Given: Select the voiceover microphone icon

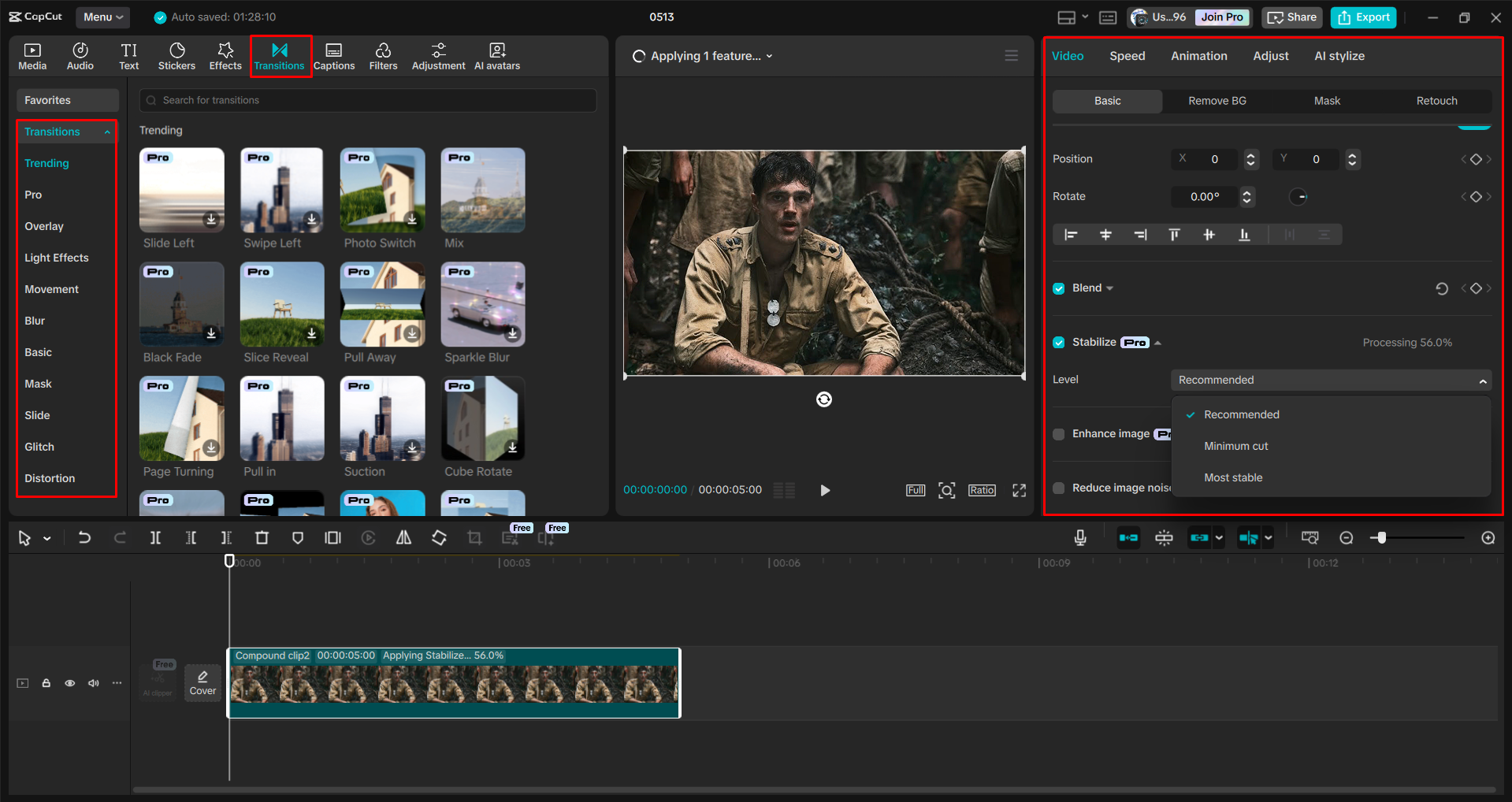Looking at the screenshot, I should point(1079,537).
